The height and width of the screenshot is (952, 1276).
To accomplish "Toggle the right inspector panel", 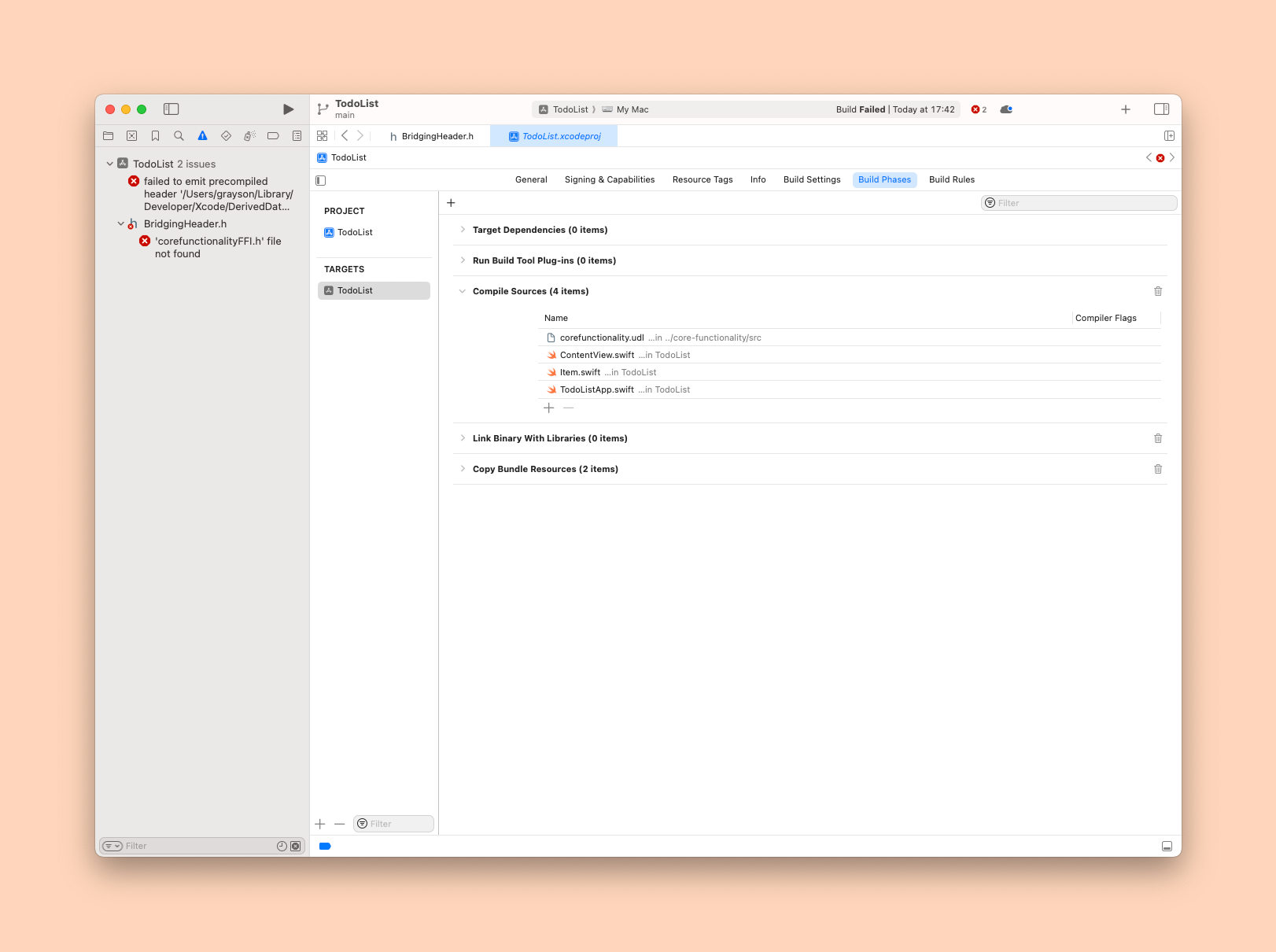I will tap(1161, 109).
